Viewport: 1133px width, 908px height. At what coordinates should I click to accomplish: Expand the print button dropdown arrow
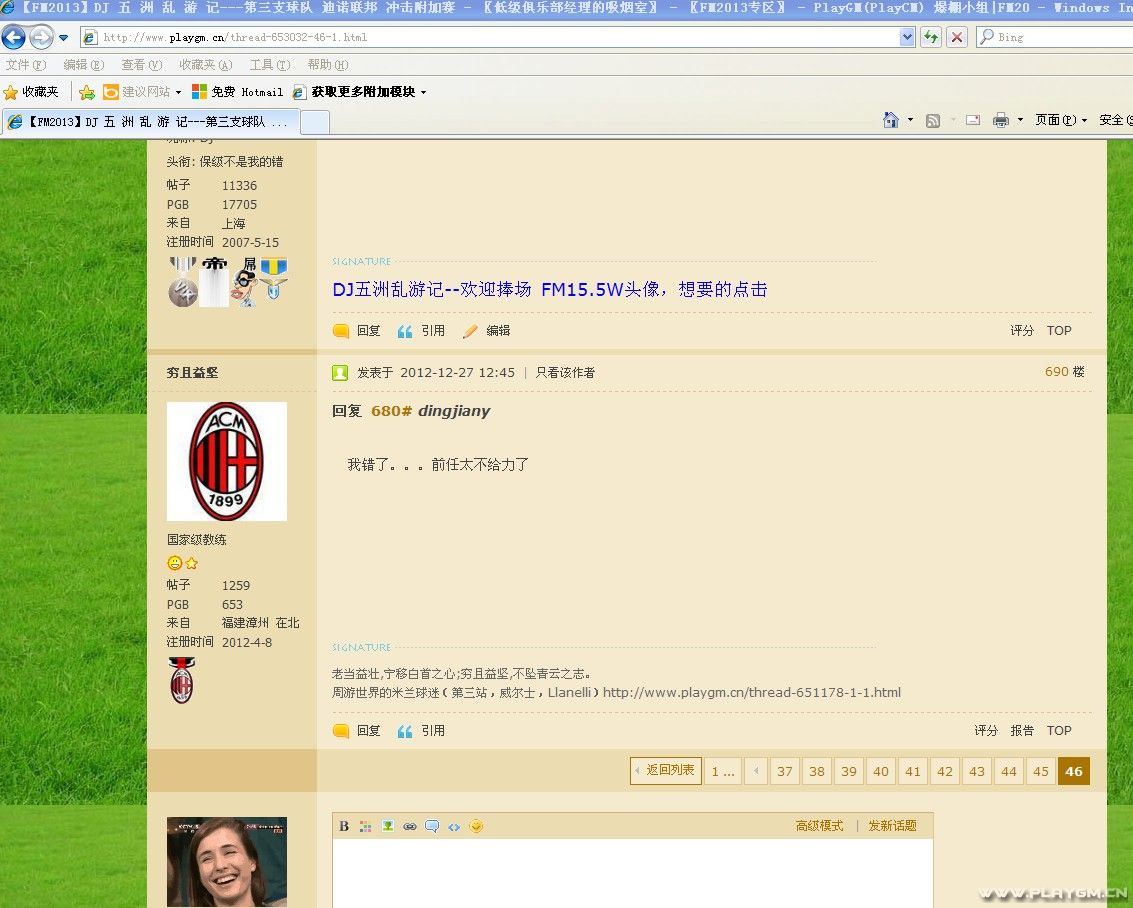(1020, 120)
